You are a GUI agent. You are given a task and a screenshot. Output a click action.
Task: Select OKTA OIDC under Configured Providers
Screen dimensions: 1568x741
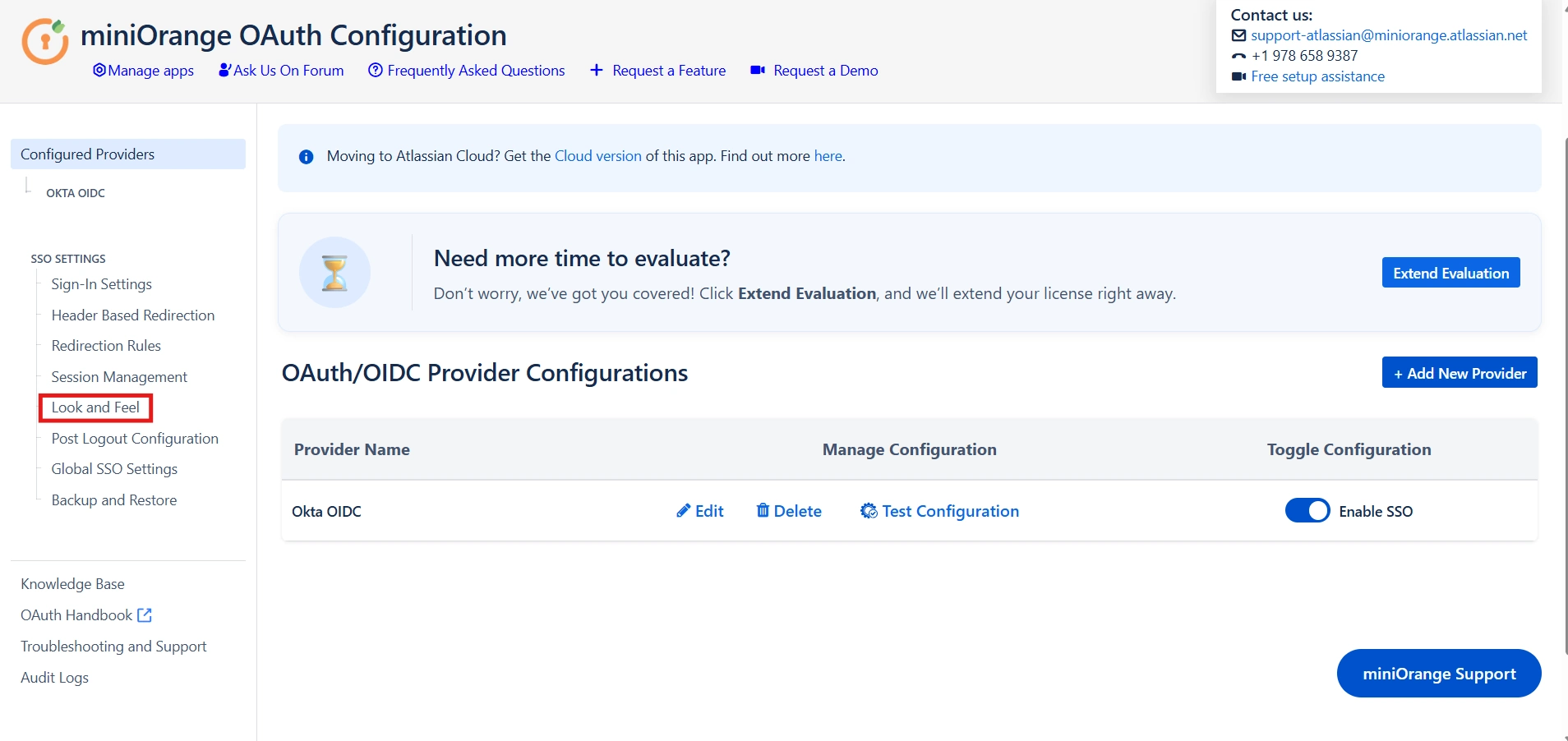point(76,193)
